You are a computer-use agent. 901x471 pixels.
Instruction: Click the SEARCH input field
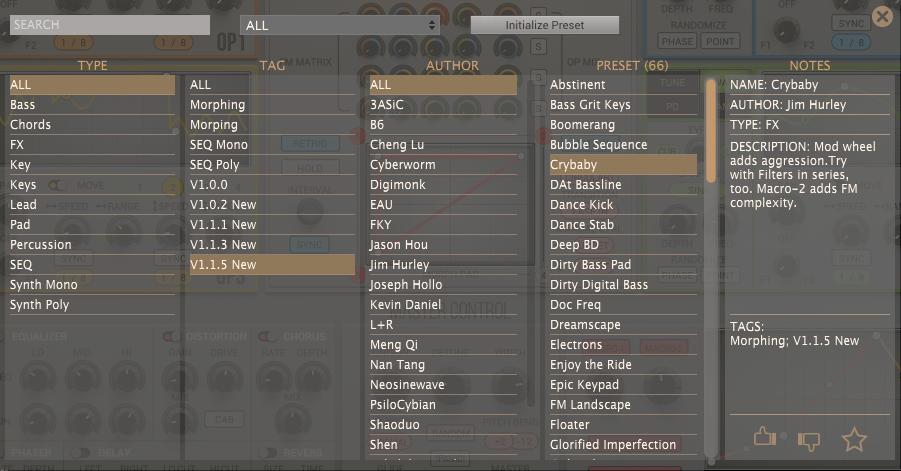pos(110,25)
